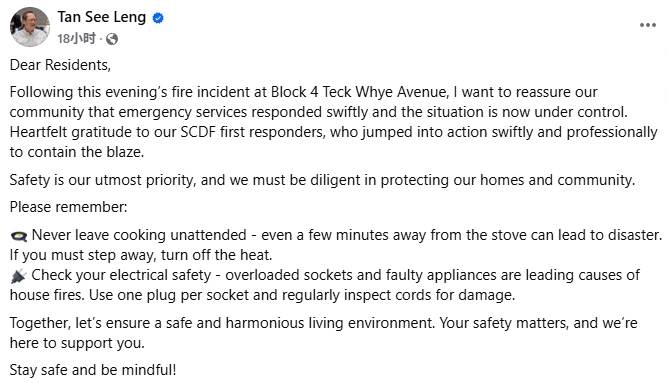Screen dimensions: 669x383
Task: Click the "Stay safe and be mindful!" line
Action: point(93,370)
